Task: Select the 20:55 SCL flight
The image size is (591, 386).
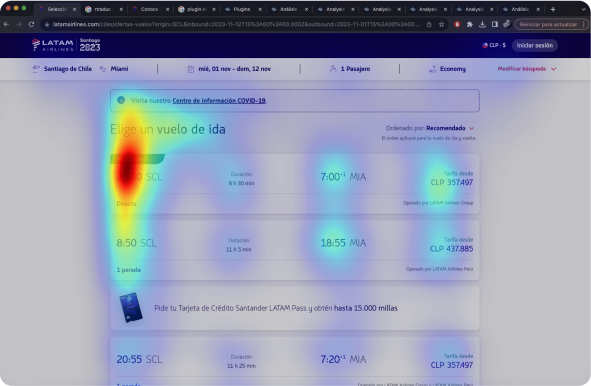Action: coord(295,361)
